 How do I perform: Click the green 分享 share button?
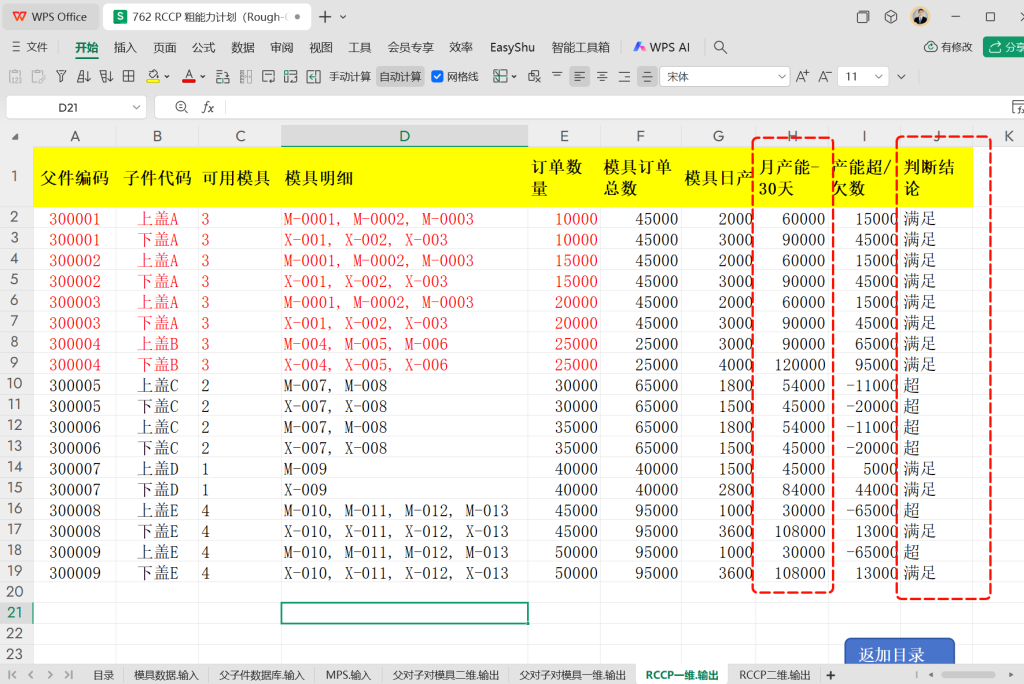(x=1006, y=47)
